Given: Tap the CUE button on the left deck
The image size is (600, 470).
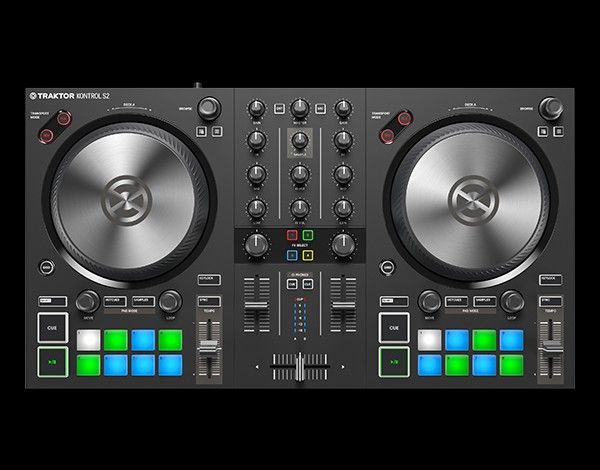Looking at the screenshot, I should (x=53, y=328).
